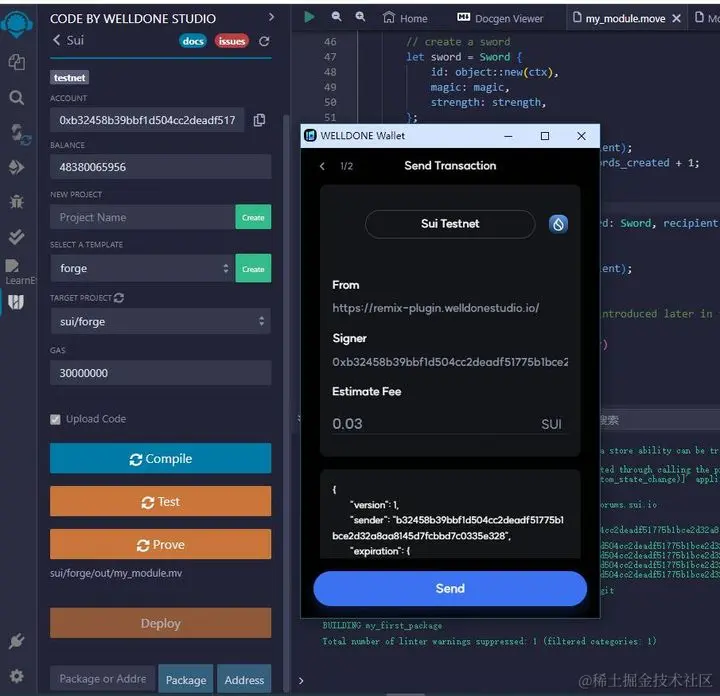The height and width of the screenshot is (696, 720).
Task: Go back from Sui panel
Action: coord(56,40)
